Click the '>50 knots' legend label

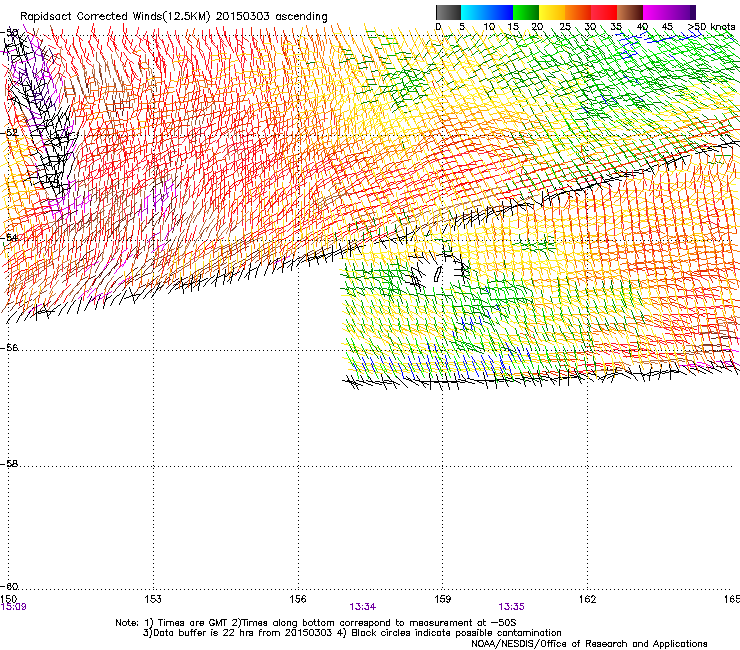tap(711, 27)
